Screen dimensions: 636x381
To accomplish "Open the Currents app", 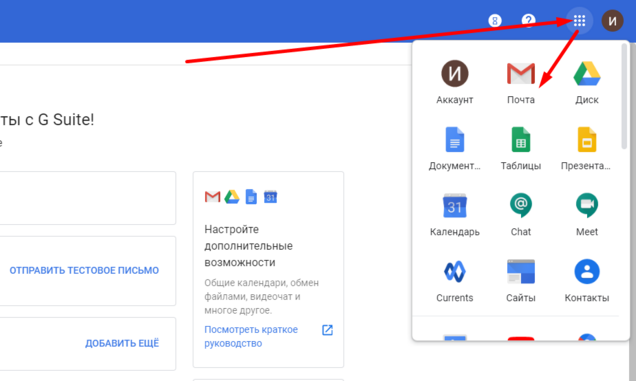I will coord(455,281).
